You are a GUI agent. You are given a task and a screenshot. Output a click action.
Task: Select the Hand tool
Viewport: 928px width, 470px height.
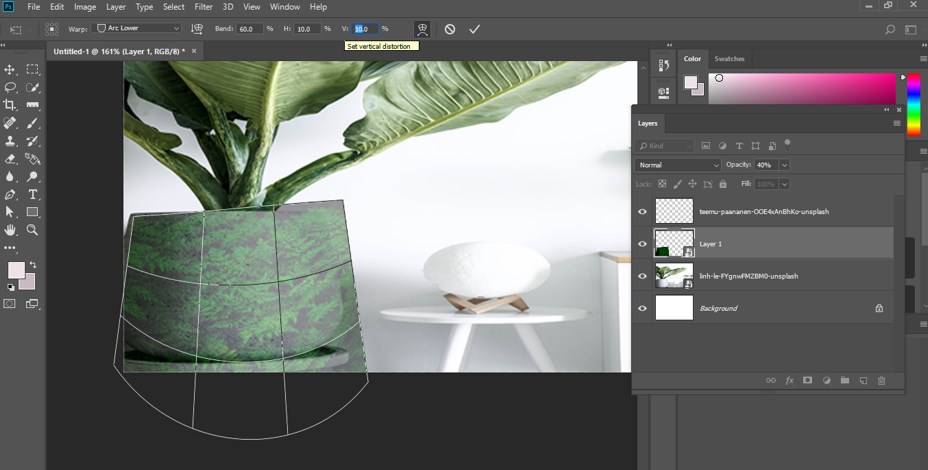tap(10, 230)
